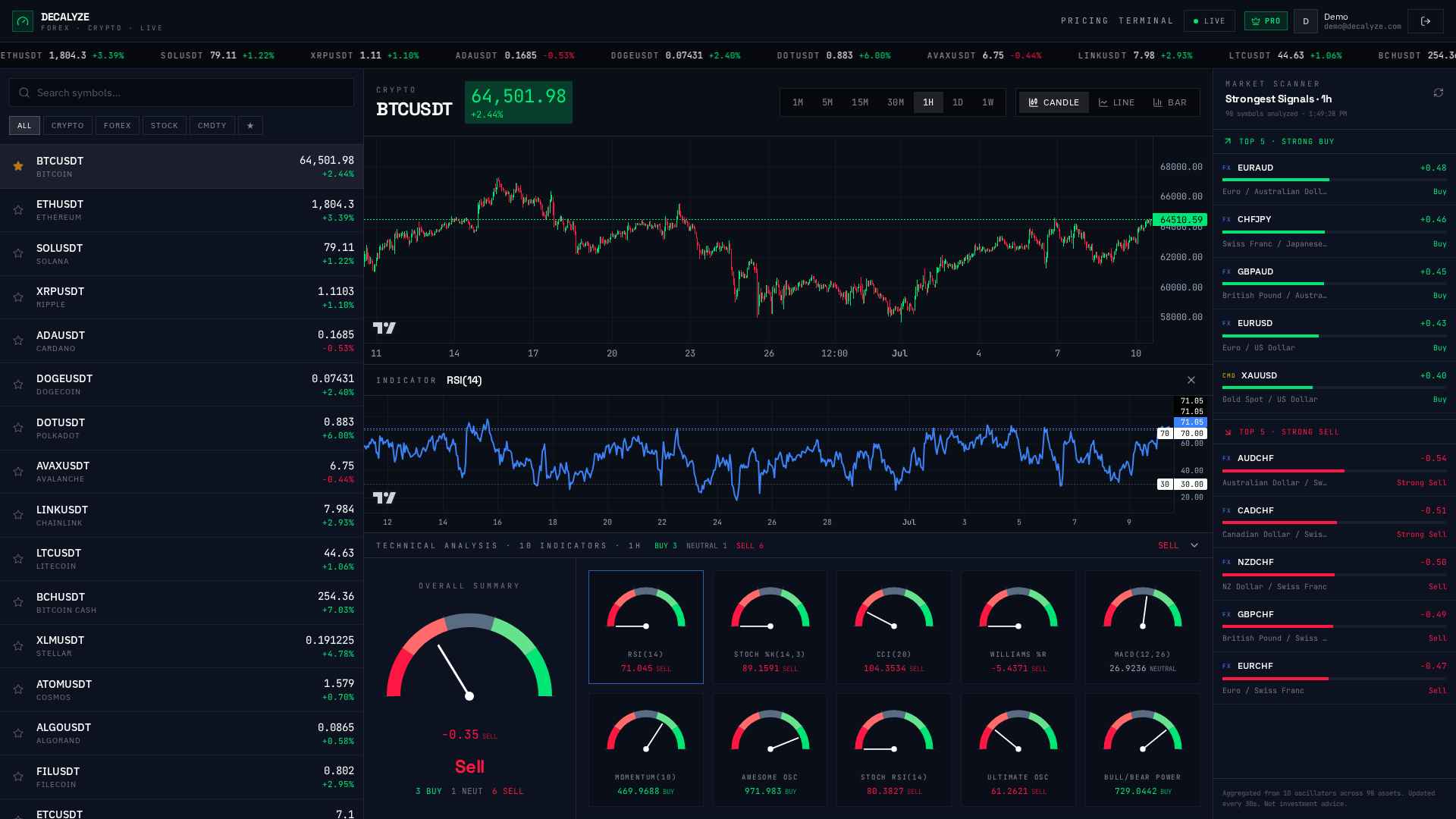Select the 5M timeframe
This screenshot has height=819, width=1456.
point(827,102)
